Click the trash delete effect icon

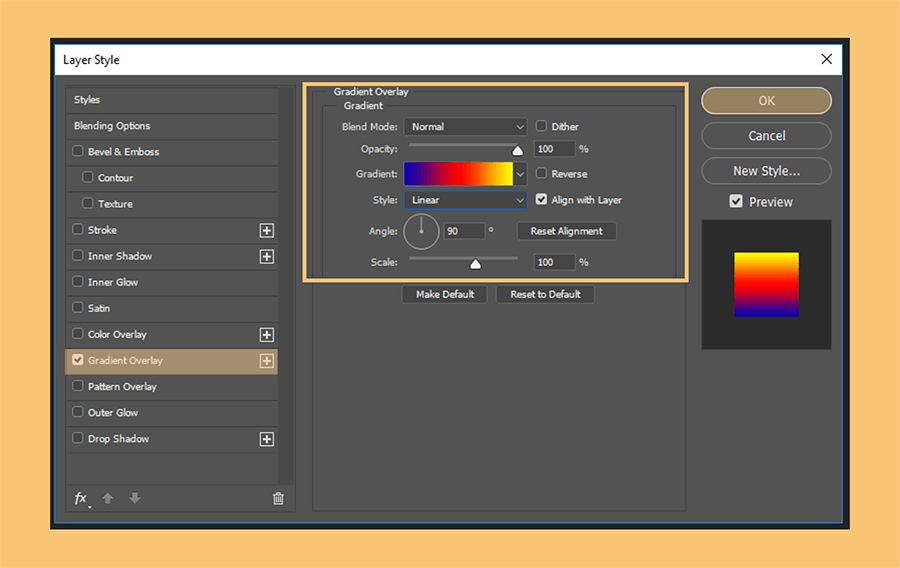278,498
